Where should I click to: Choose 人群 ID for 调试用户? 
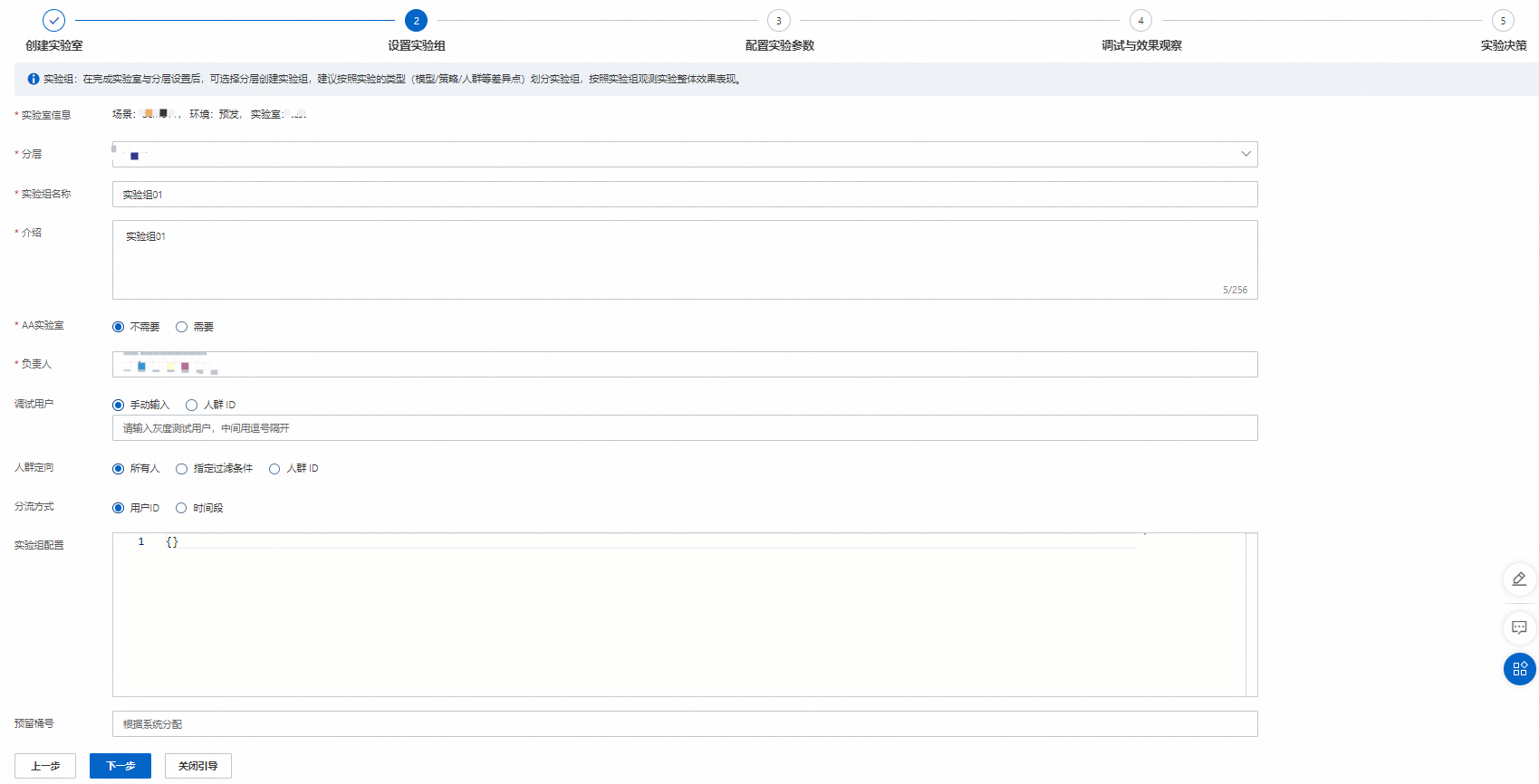[191, 405]
